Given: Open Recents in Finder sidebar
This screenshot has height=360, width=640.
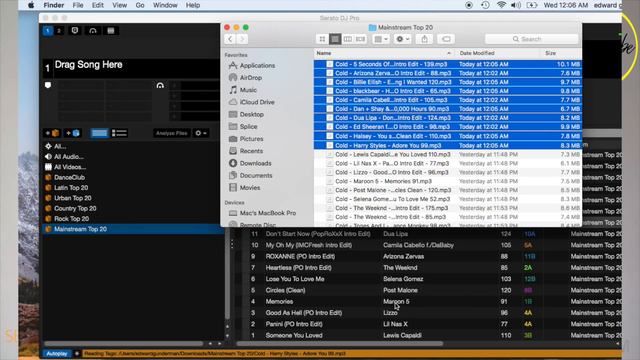Looking at the screenshot, I should tap(251, 151).
